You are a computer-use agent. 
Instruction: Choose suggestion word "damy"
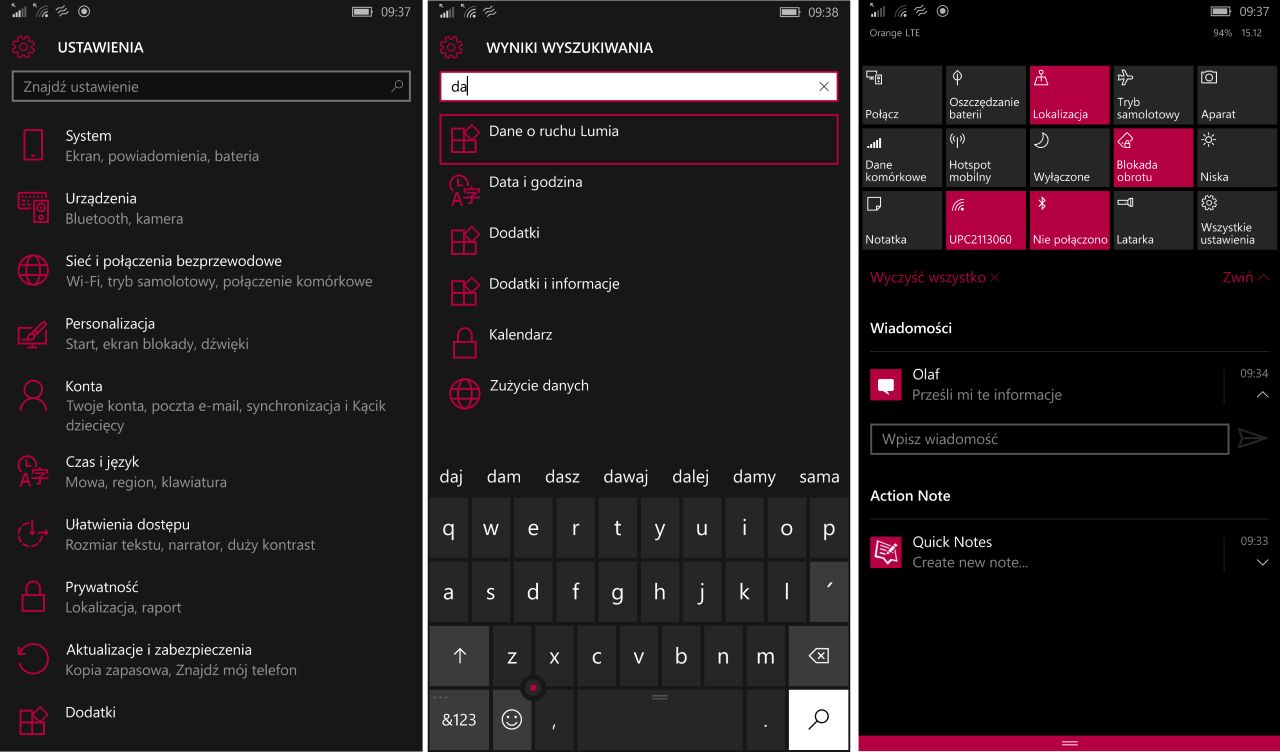tap(754, 477)
